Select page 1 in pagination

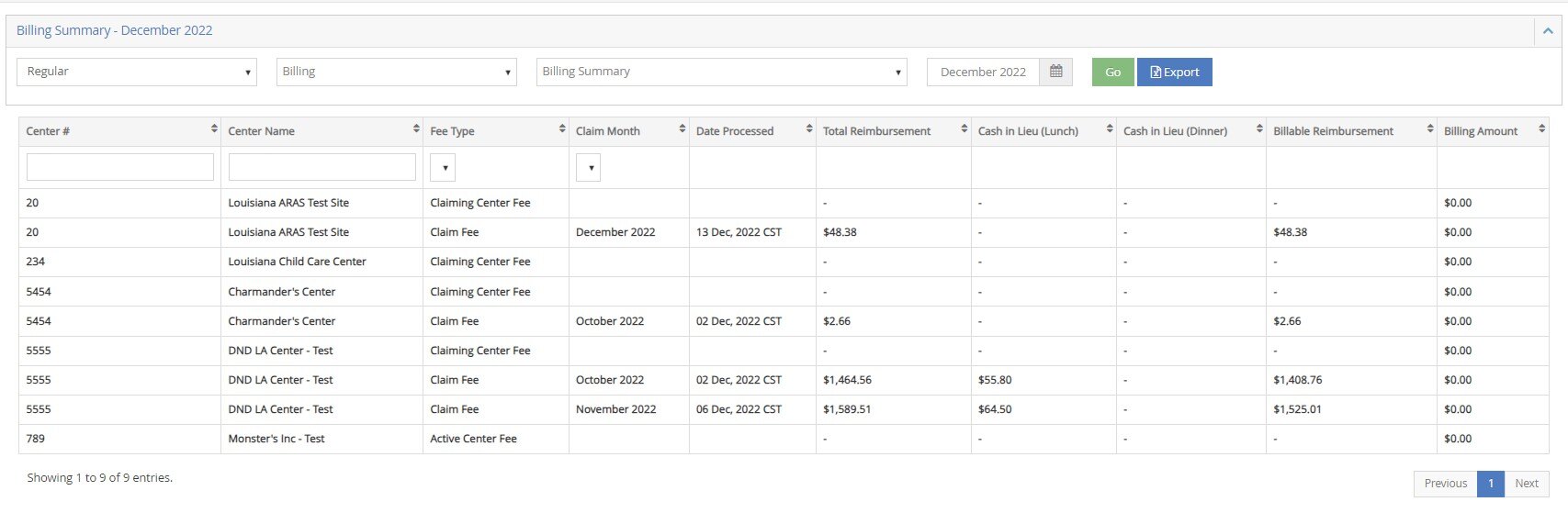click(1490, 484)
